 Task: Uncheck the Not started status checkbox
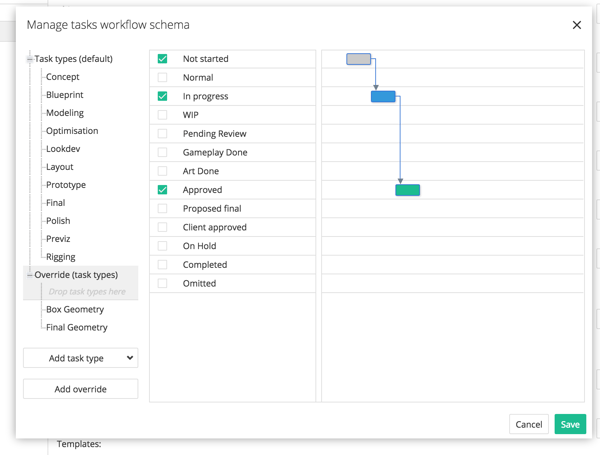162,59
